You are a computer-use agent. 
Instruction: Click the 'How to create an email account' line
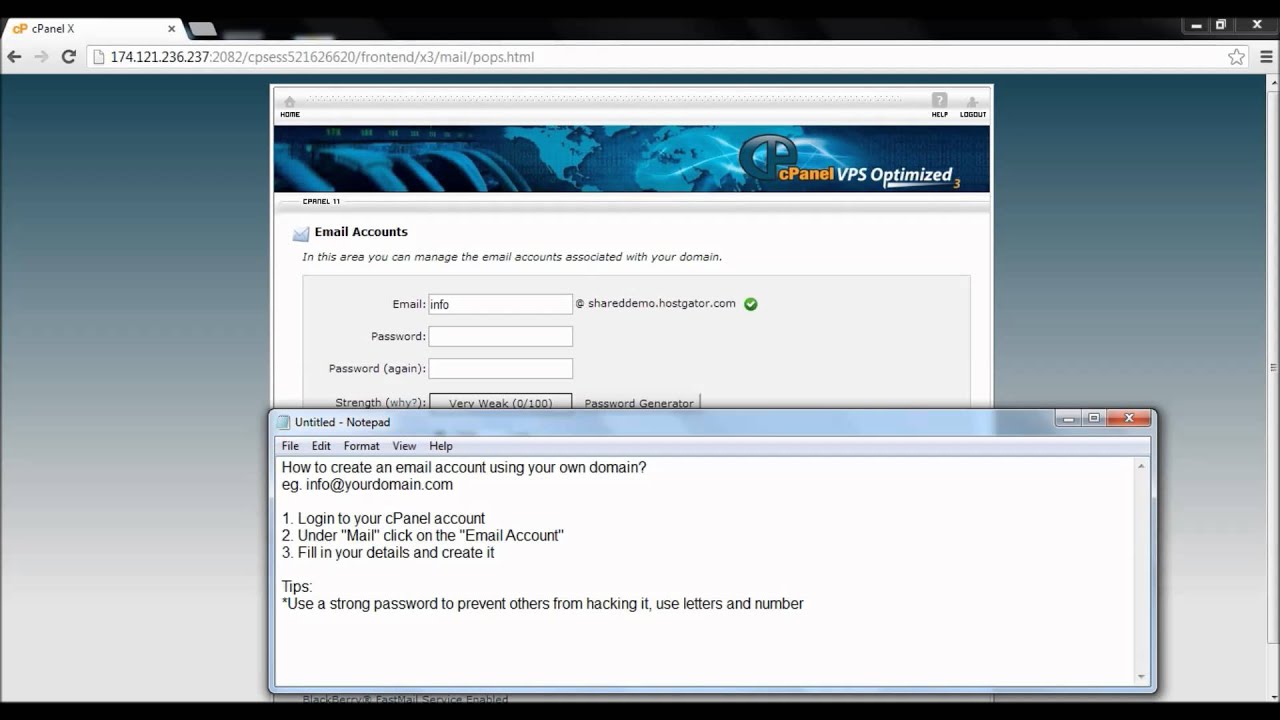tap(464, 468)
